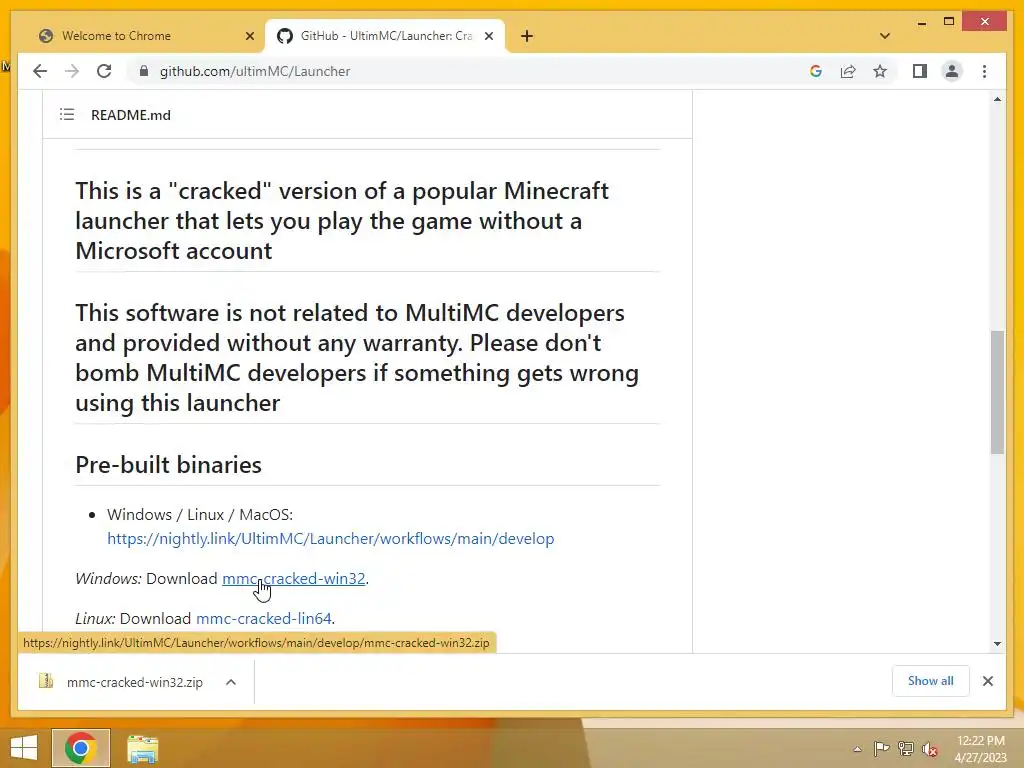The image size is (1024, 768).
Task: Close the downloads bar
Action: 987,681
